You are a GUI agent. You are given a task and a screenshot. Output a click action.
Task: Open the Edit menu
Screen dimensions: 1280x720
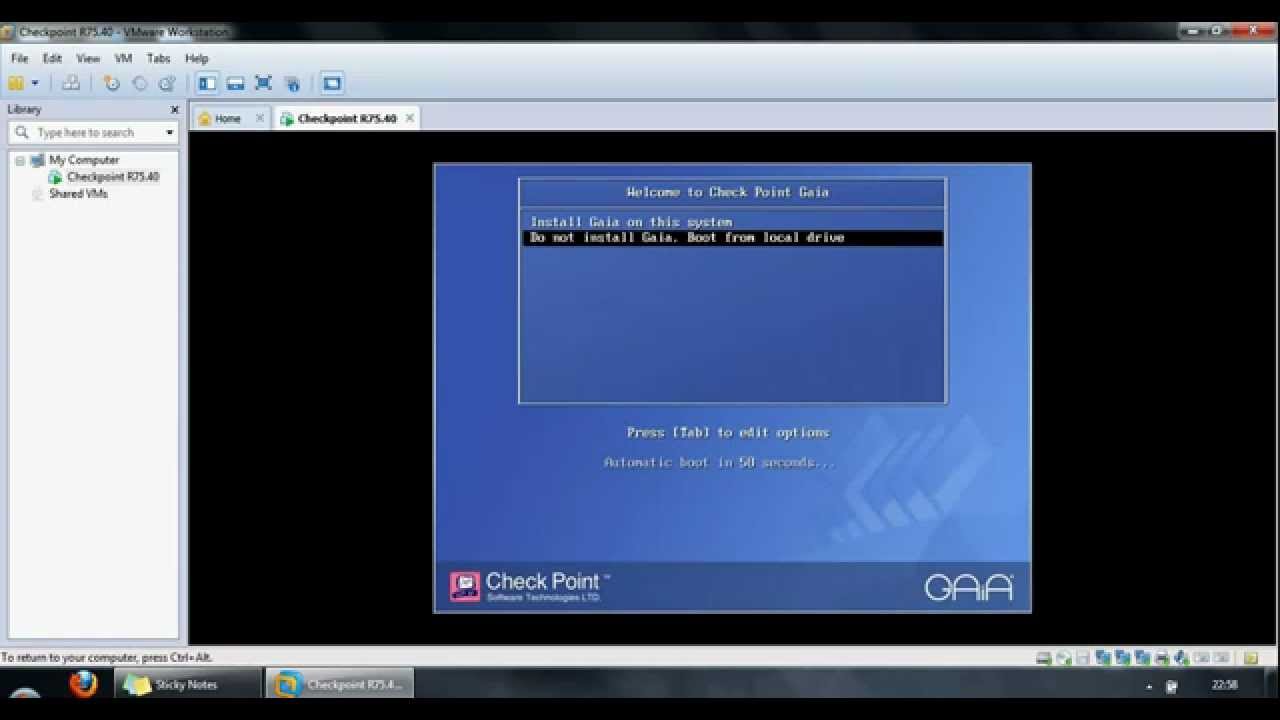pyautogui.click(x=52, y=58)
